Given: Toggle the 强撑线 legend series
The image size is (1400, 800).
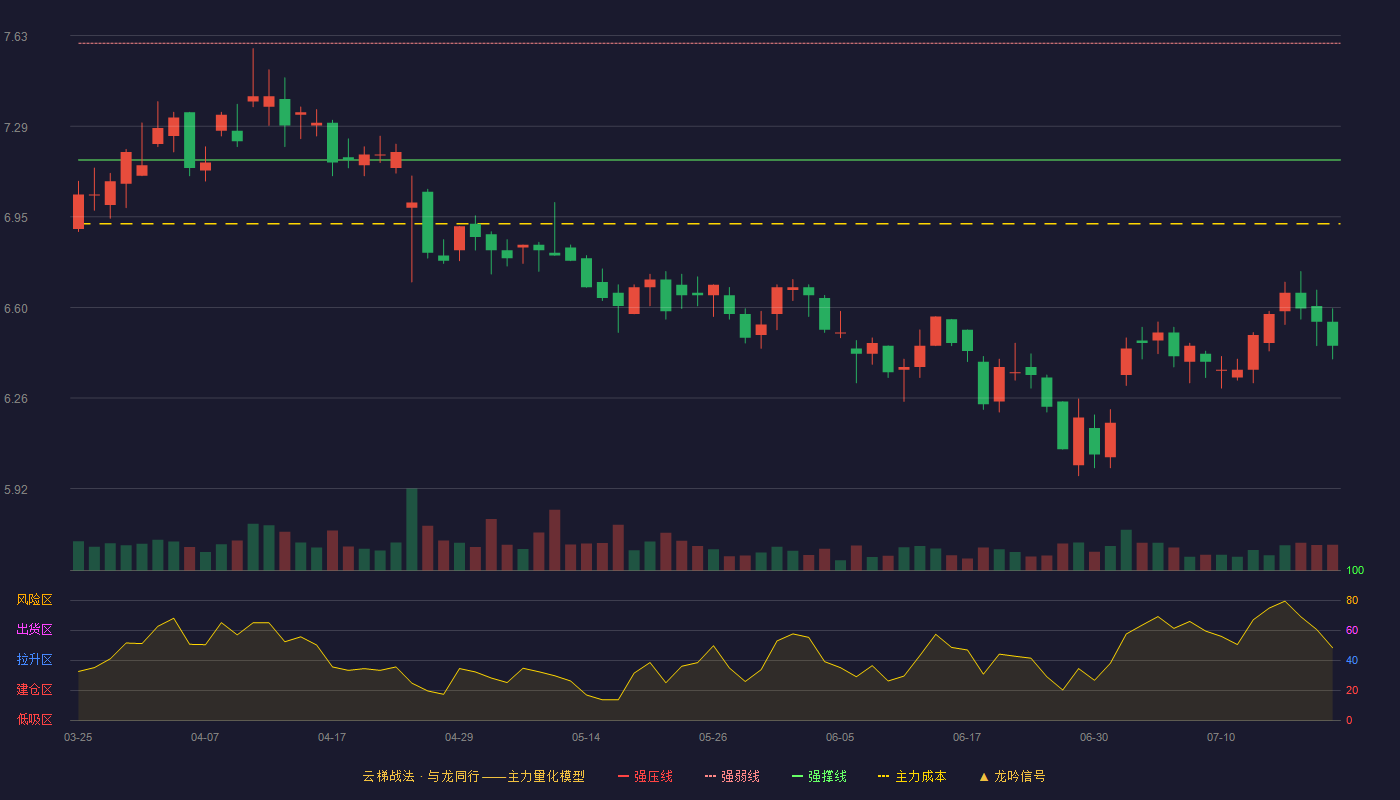Looking at the screenshot, I should point(819,776).
